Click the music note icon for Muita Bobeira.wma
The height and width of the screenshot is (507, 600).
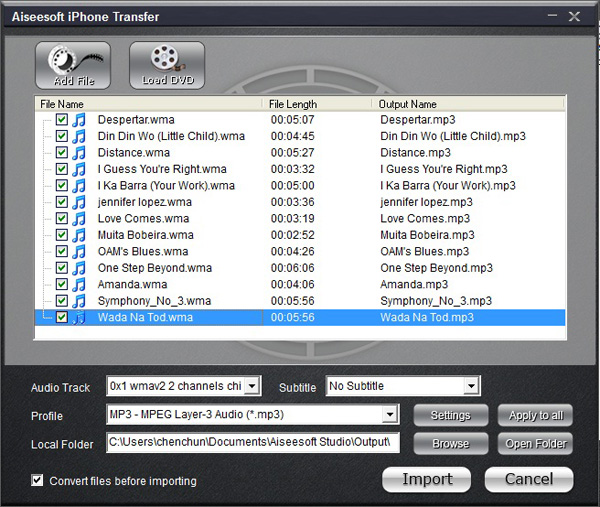(x=79, y=235)
